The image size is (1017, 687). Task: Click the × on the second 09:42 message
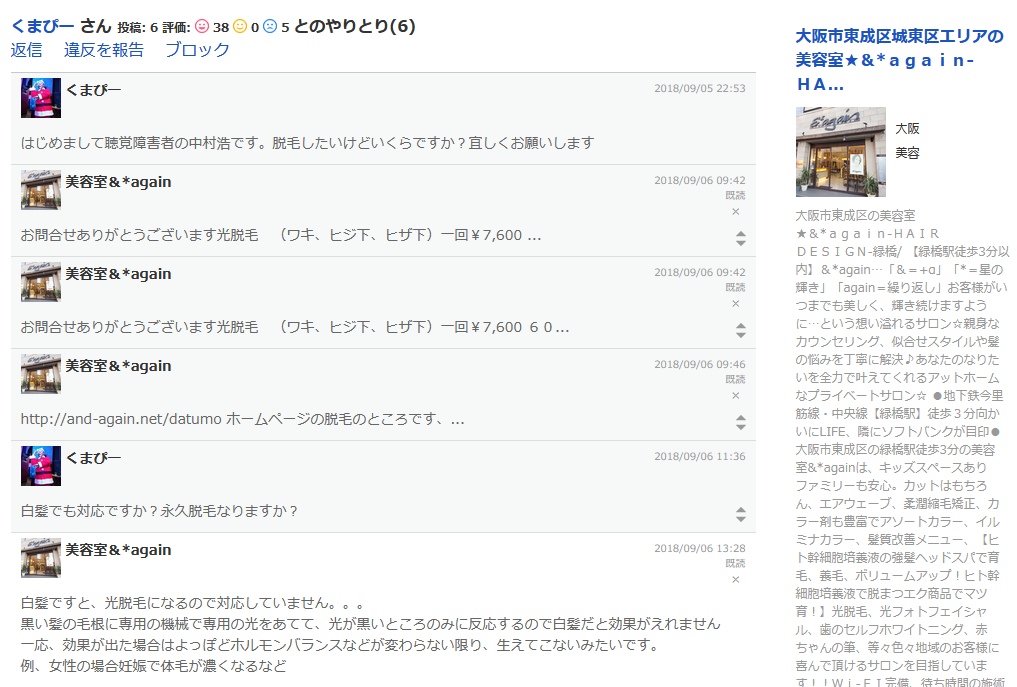tap(736, 304)
